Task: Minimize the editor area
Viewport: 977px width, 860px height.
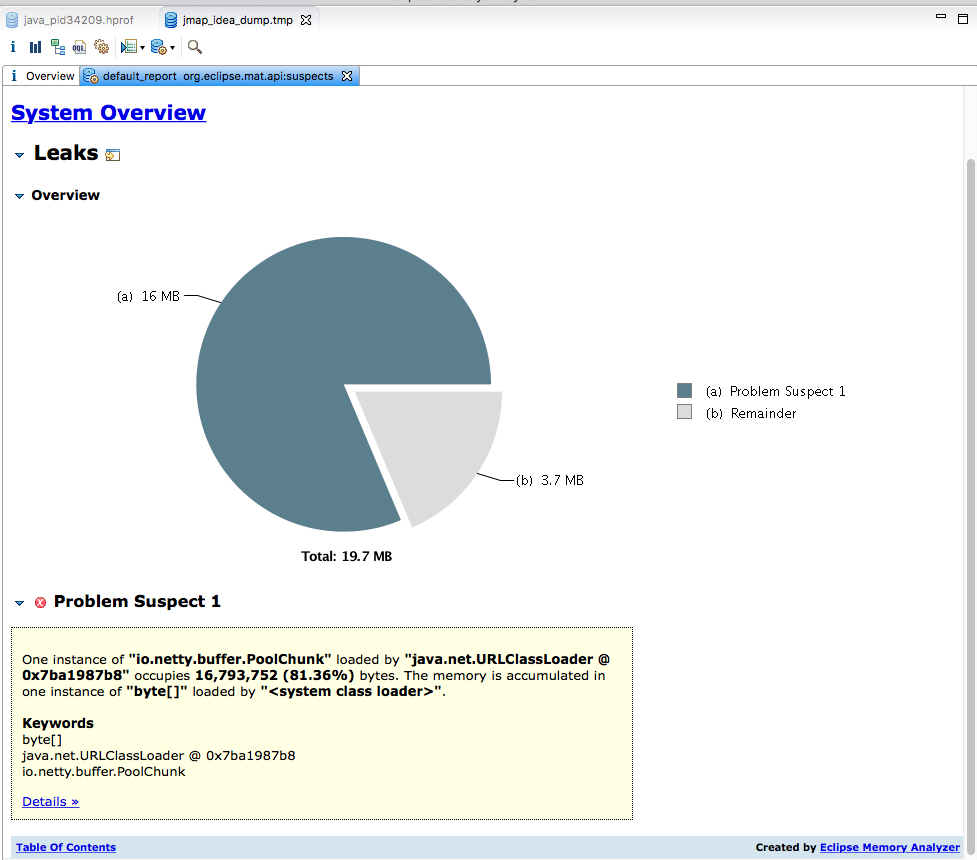Action: click(x=941, y=17)
